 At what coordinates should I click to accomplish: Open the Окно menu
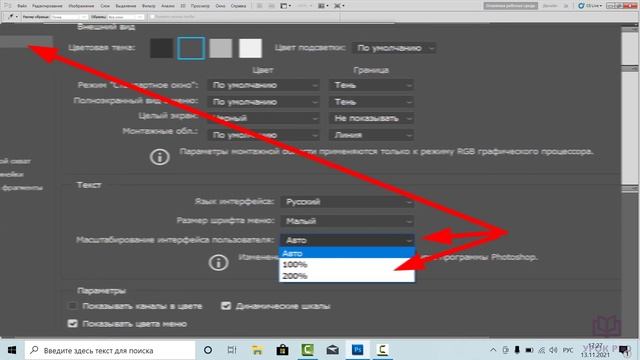click(220, 6)
